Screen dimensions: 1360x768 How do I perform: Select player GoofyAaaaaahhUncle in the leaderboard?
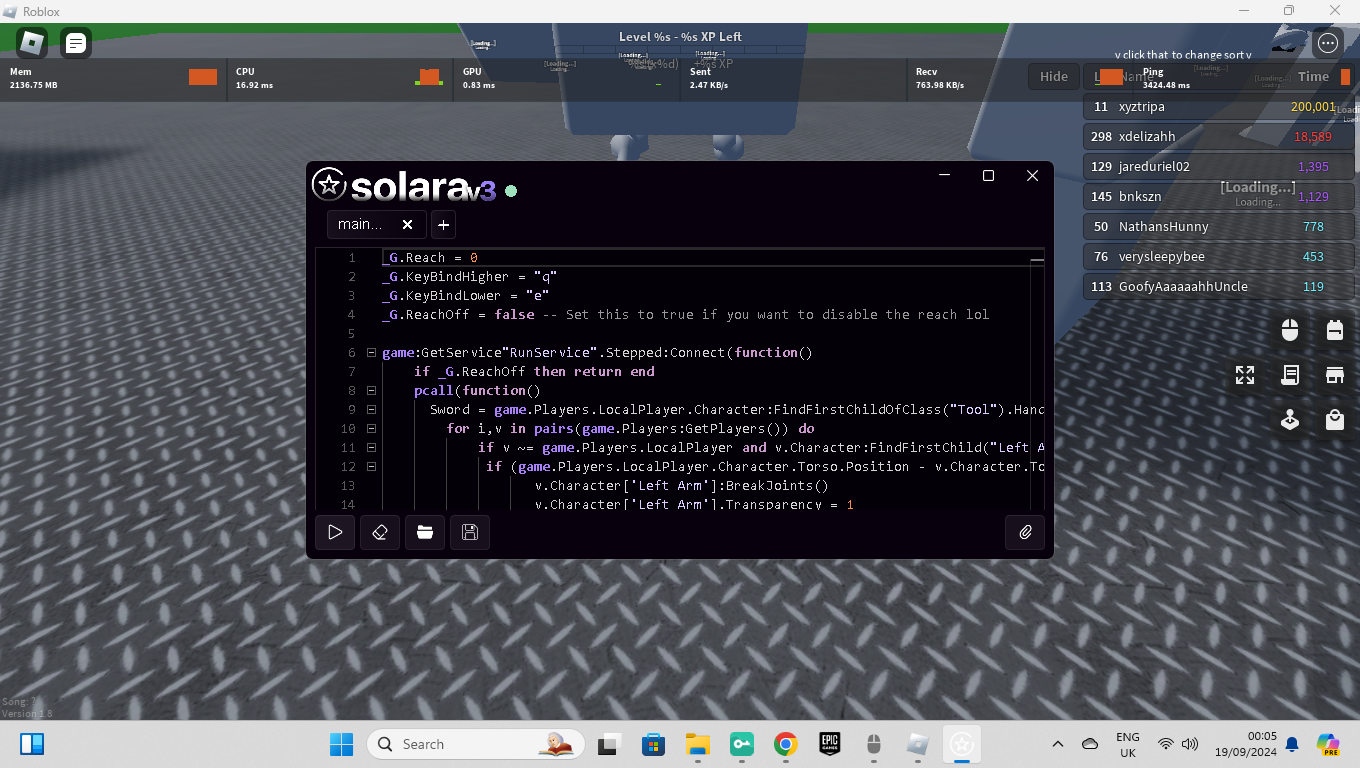click(x=1219, y=287)
